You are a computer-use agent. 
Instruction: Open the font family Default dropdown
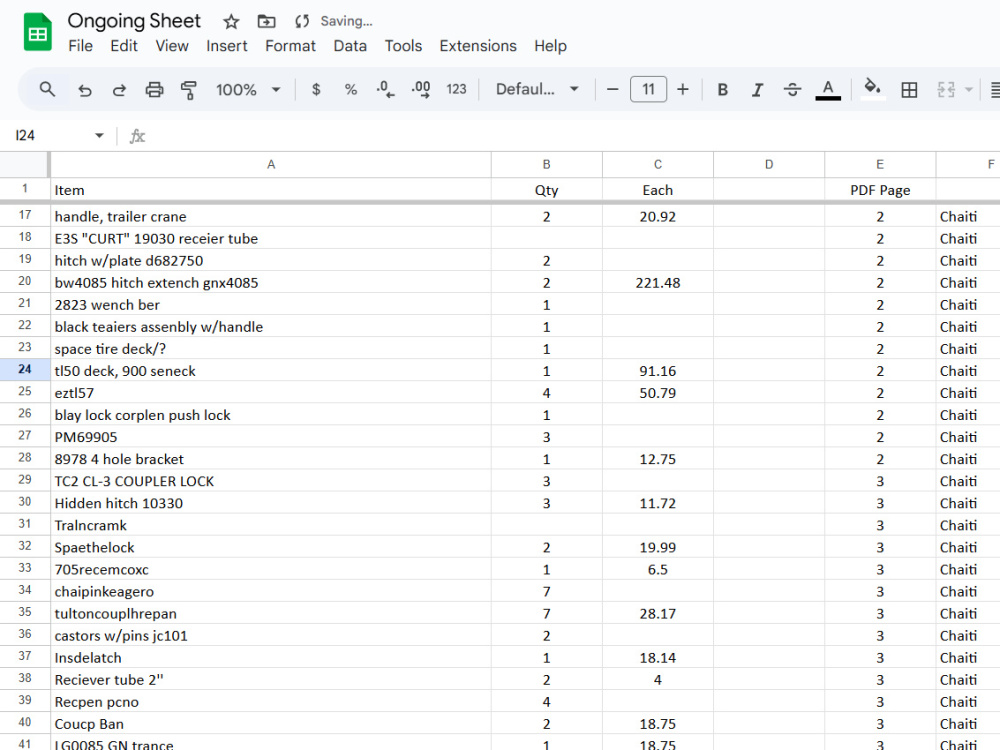pyautogui.click(x=537, y=89)
